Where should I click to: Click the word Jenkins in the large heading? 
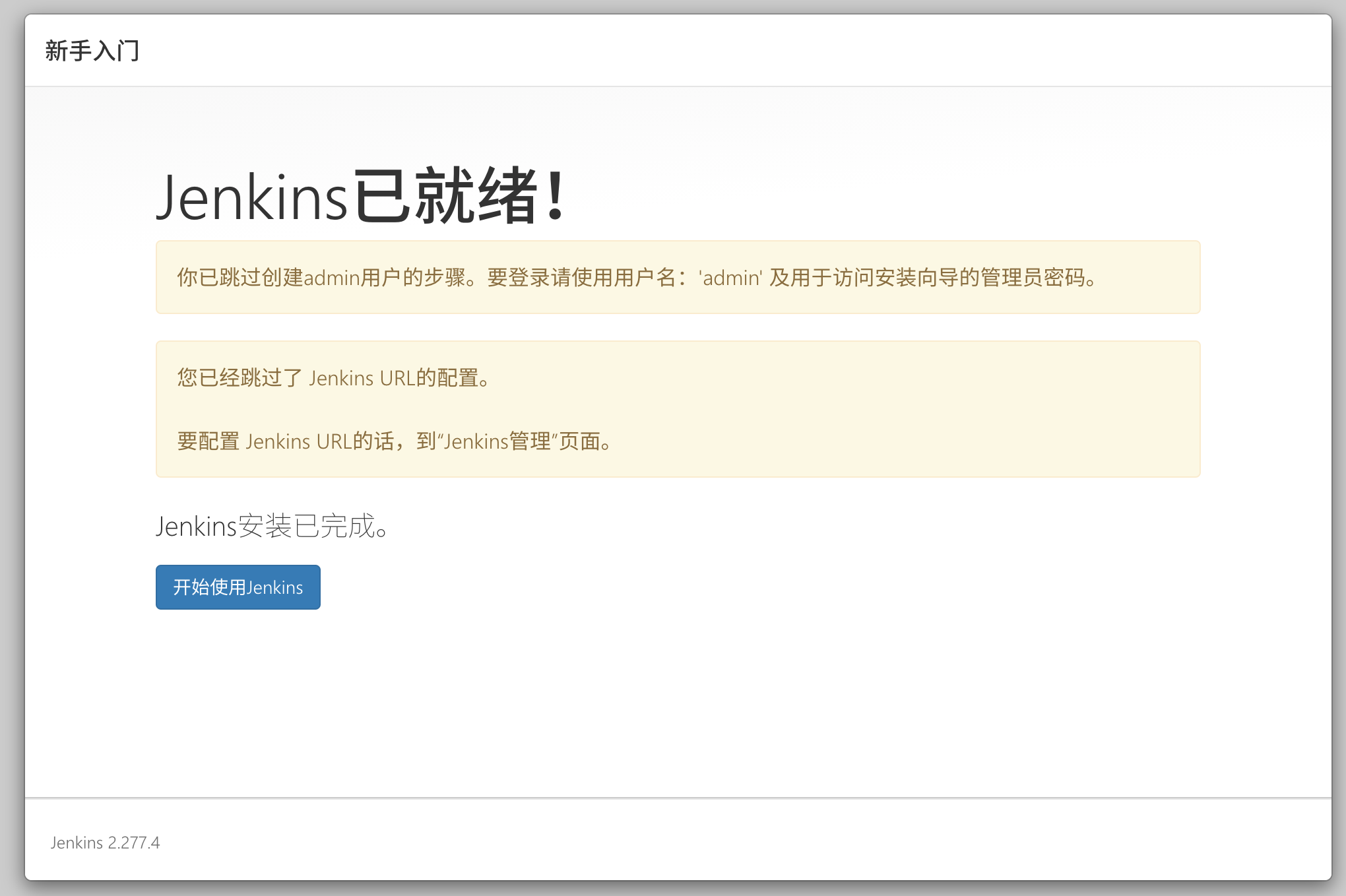click(x=251, y=198)
